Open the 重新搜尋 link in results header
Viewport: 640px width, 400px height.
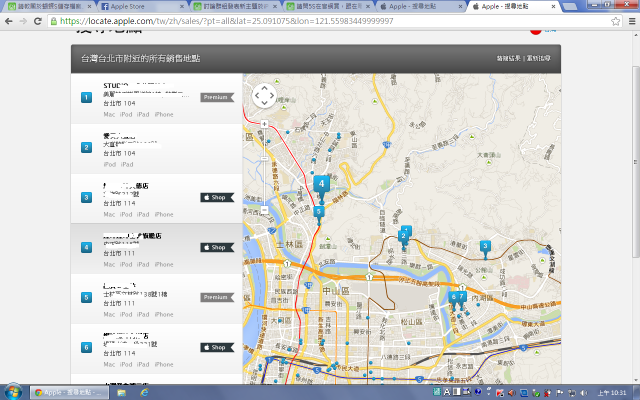click(x=538, y=58)
